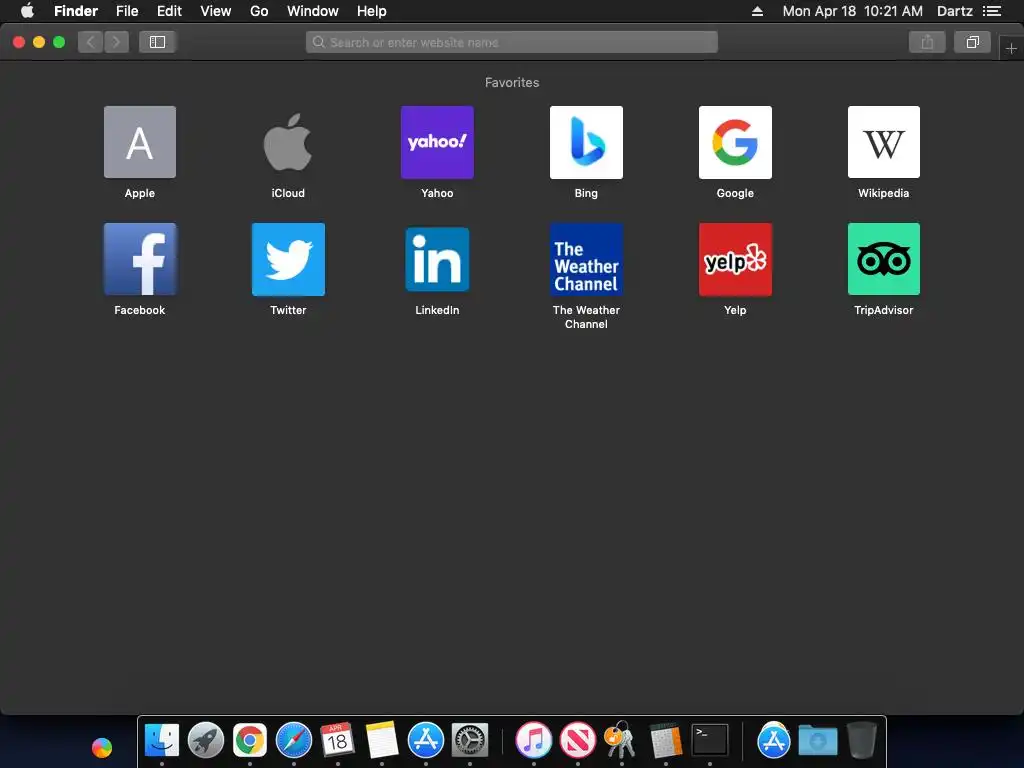Open the Window menu
The image size is (1024, 768).
click(313, 11)
